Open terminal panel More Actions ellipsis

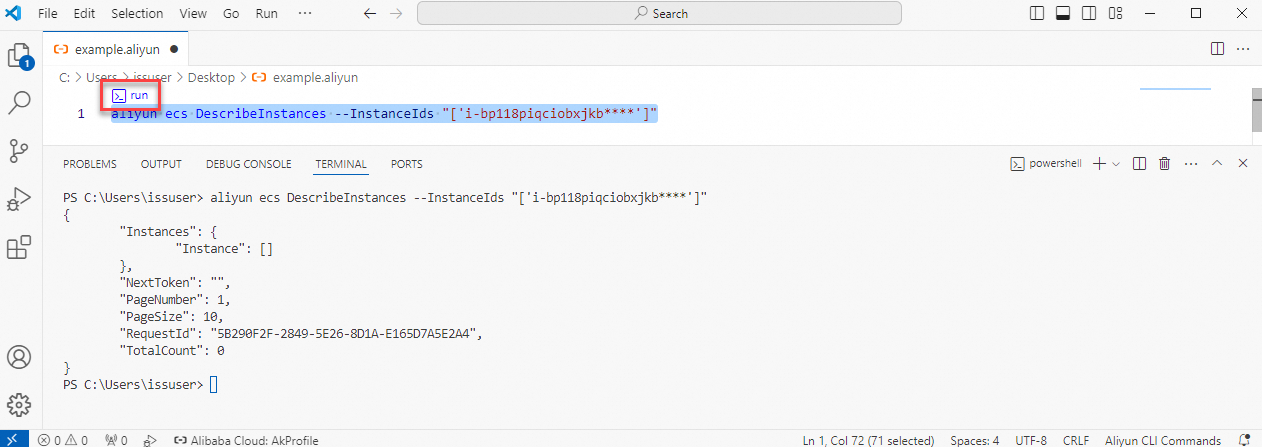(x=1191, y=164)
